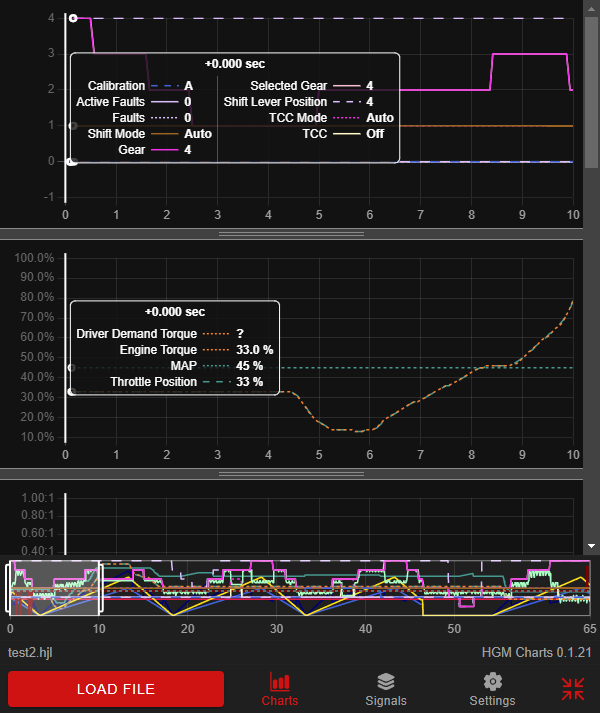
Task: Click the red LOAD FILE button
Action: click(115, 689)
